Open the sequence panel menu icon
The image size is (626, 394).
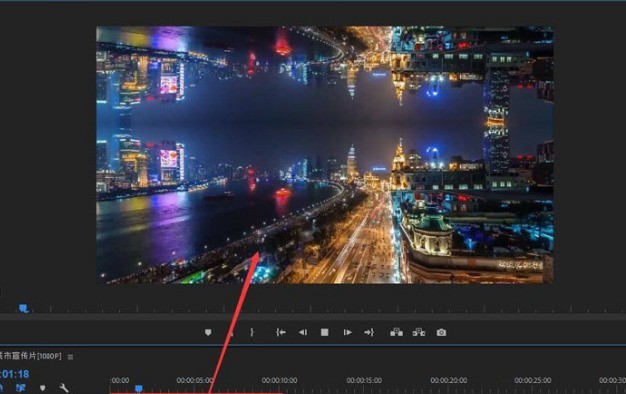pos(70,357)
